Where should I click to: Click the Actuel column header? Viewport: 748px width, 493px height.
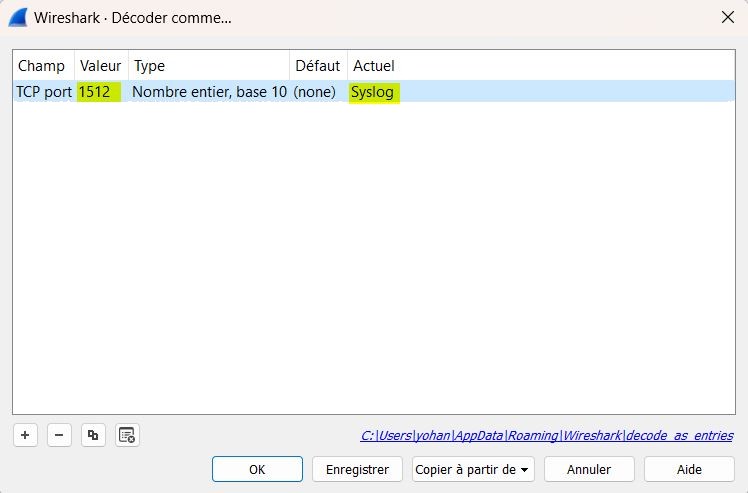pyautogui.click(x=541, y=65)
